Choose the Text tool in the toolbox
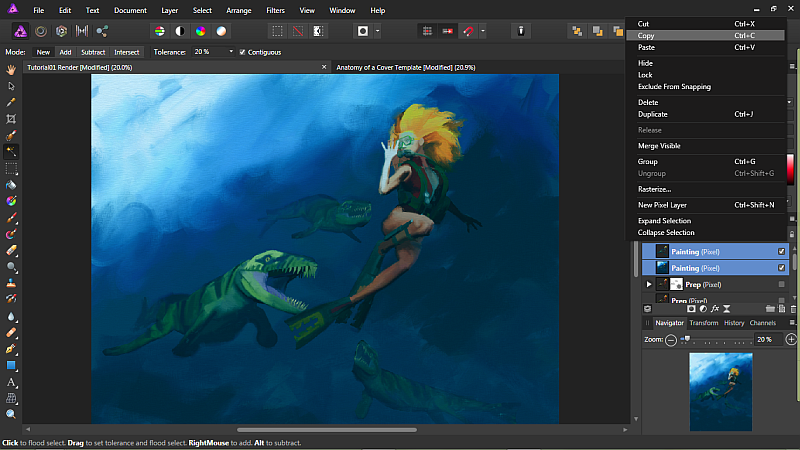This screenshot has width=800, height=450. [x=11, y=382]
